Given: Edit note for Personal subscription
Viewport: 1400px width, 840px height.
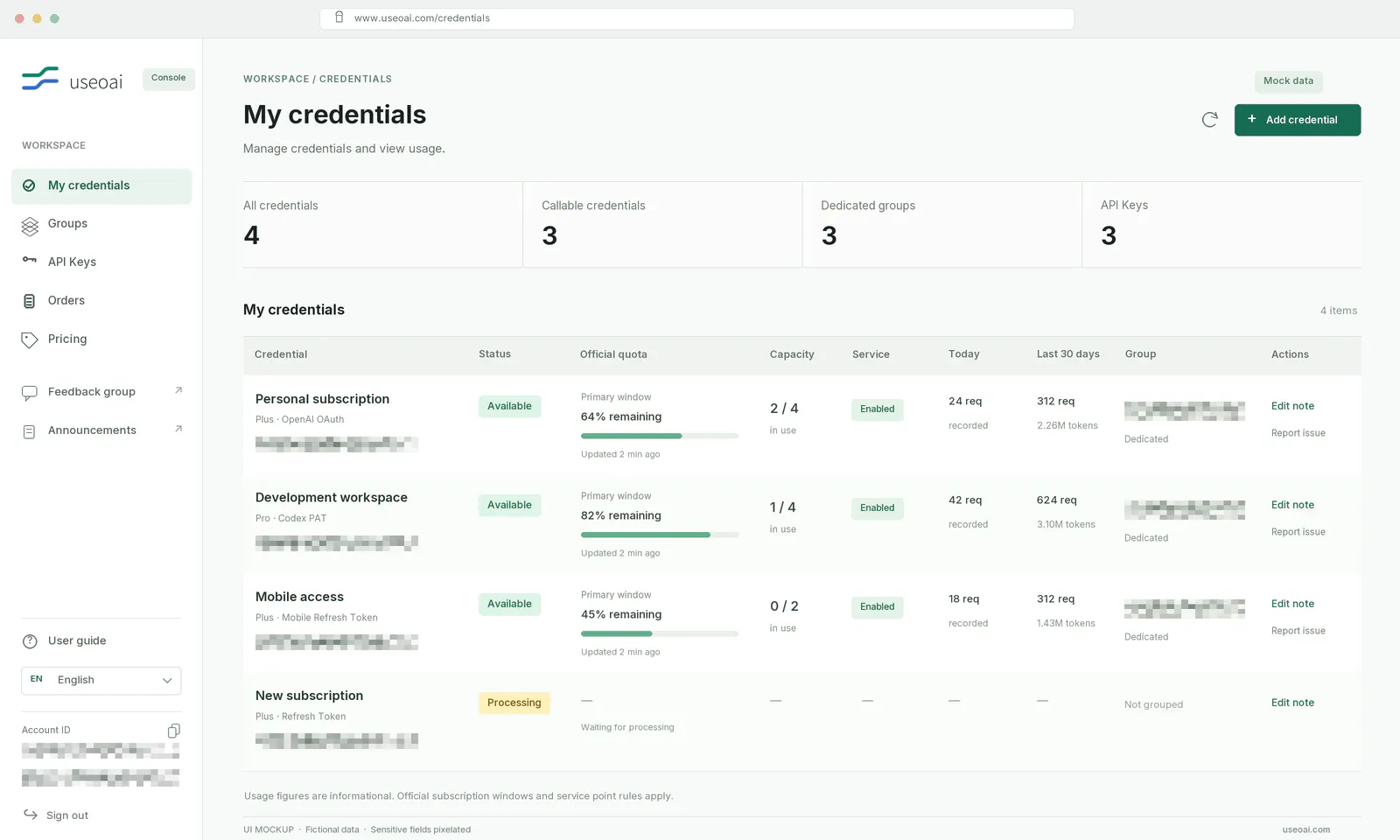Looking at the screenshot, I should click(x=1292, y=406).
